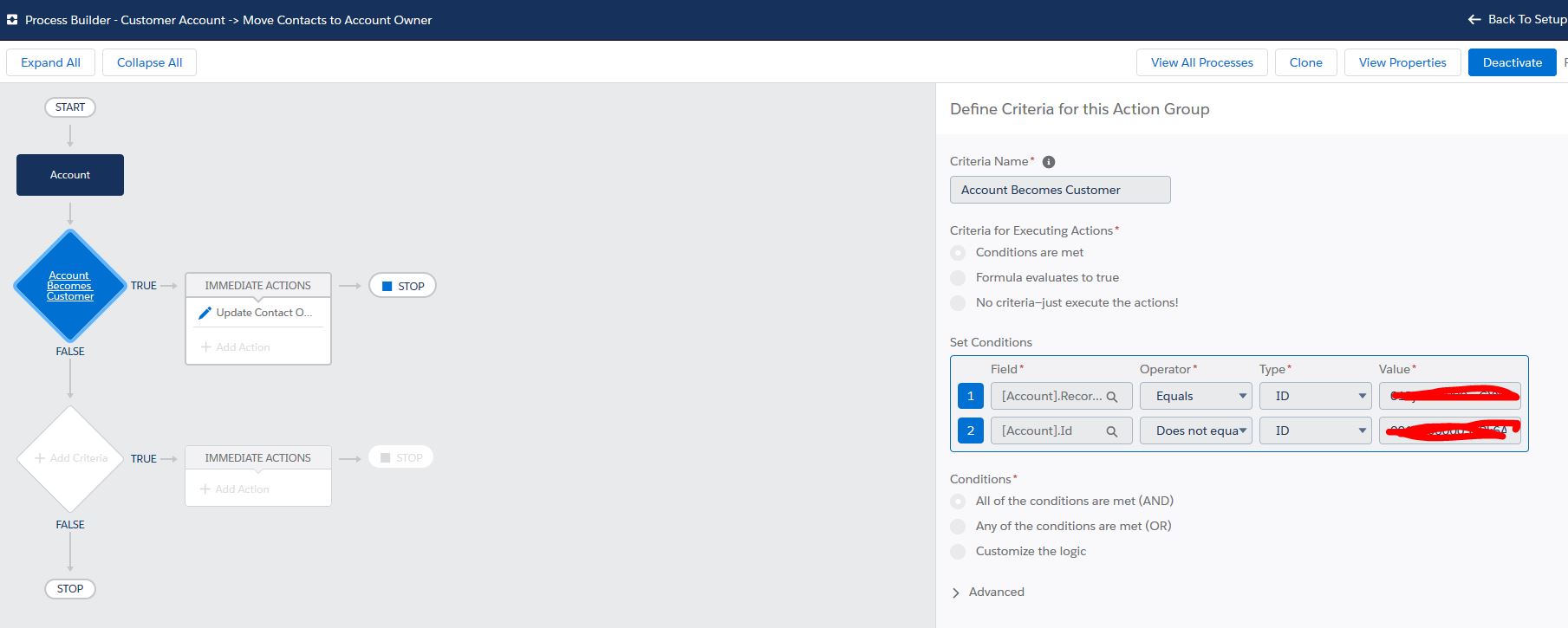Click the lookup magnifier in [Account].Id field
The image size is (1568, 628).
point(1112,431)
